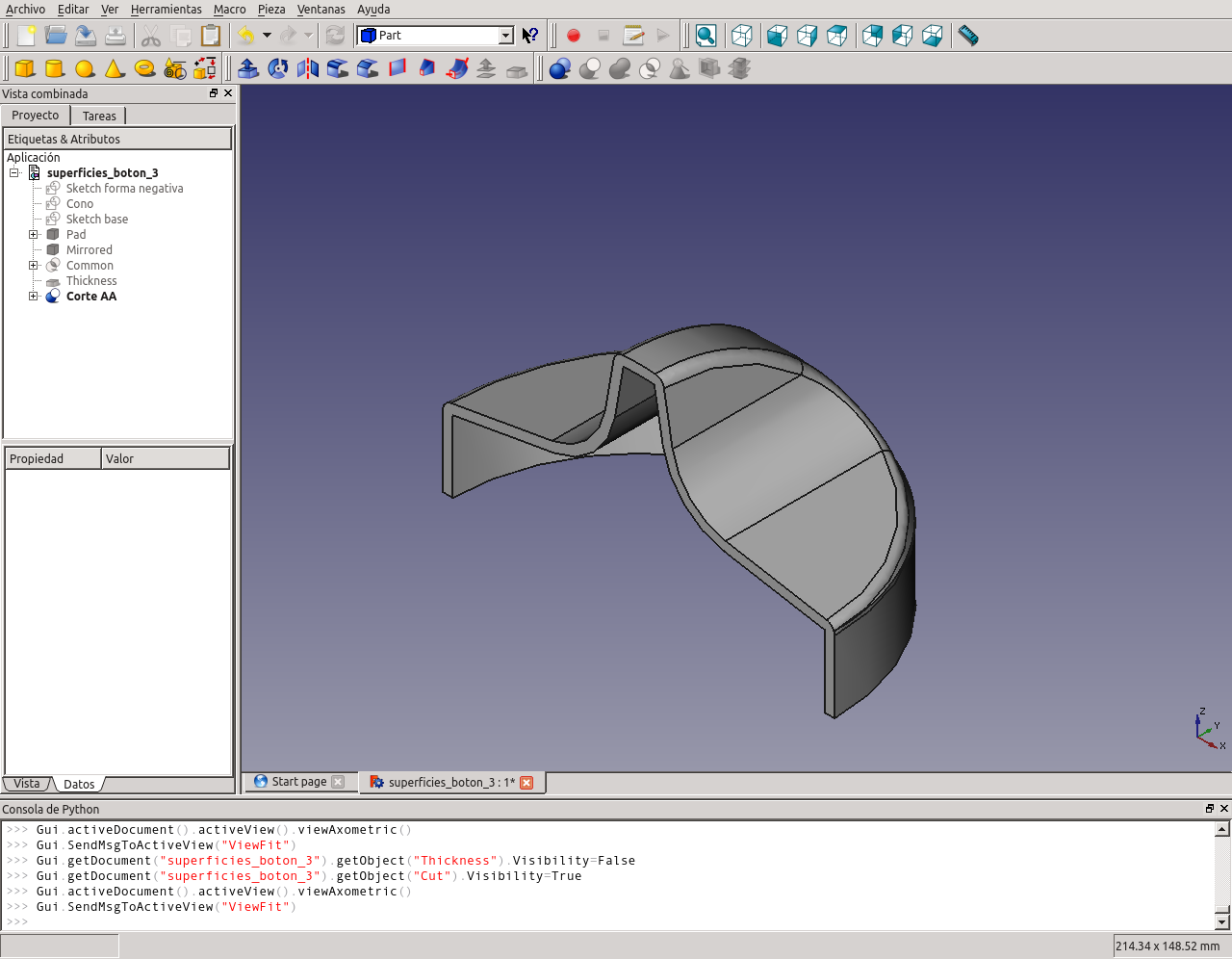Image resolution: width=1232 pixels, height=959 pixels.
Task: Create a sphere primitive
Action: (x=85, y=68)
